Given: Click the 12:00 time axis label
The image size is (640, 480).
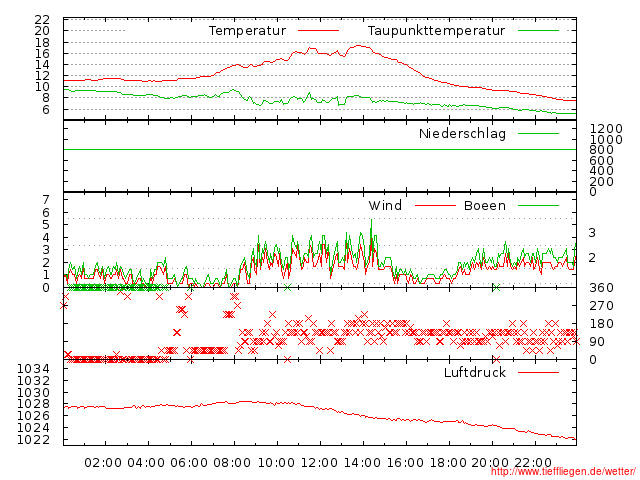Looking at the screenshot, I should (319, 463).
